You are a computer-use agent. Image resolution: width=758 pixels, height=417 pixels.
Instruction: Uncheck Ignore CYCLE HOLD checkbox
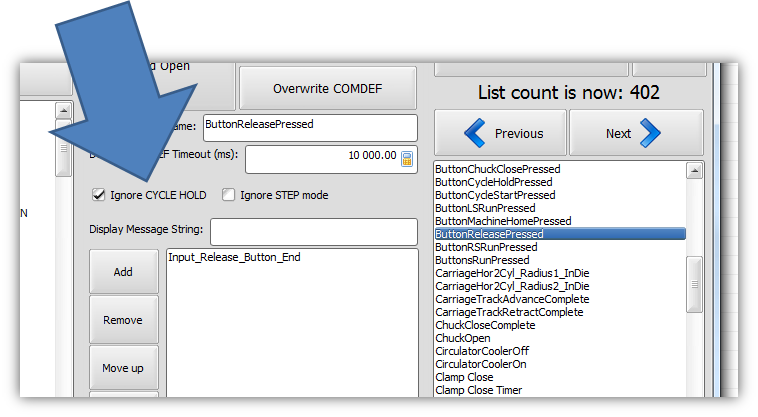pos(97,195)
